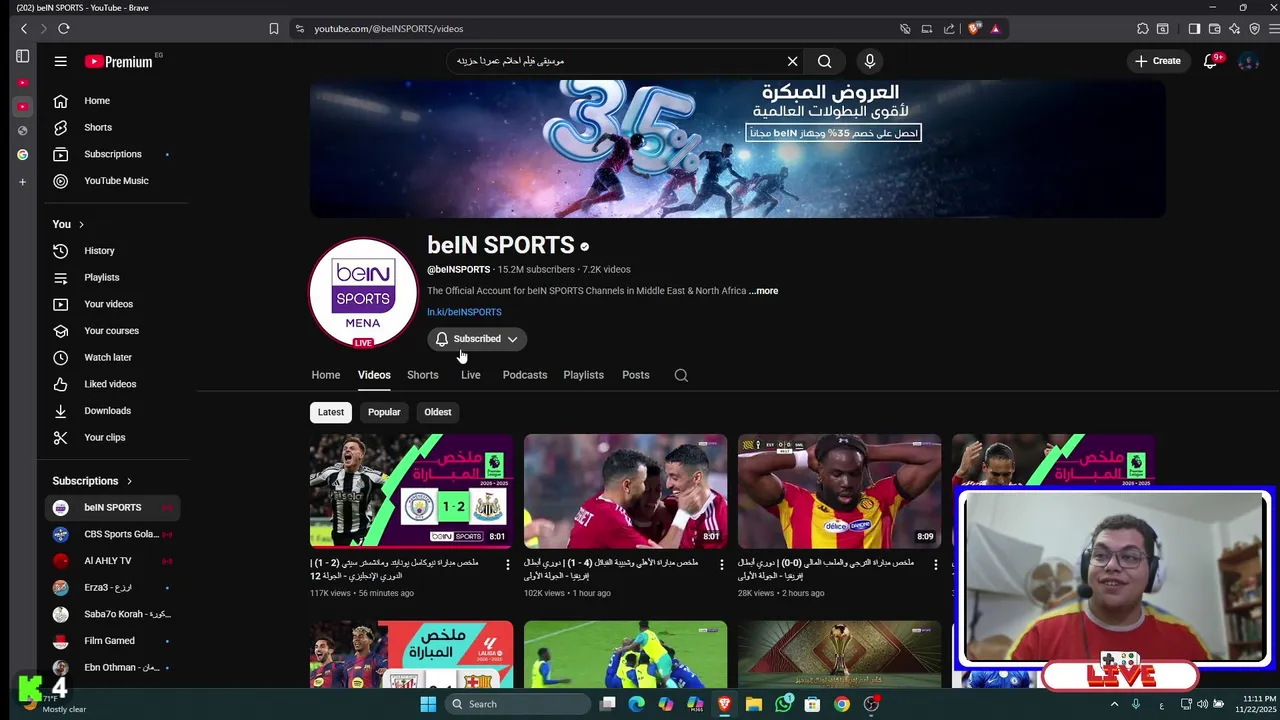Viewport: 1280px width, 720px height.
Task: Open the YouTube notifications bell
Action: tap(1210, 61)
